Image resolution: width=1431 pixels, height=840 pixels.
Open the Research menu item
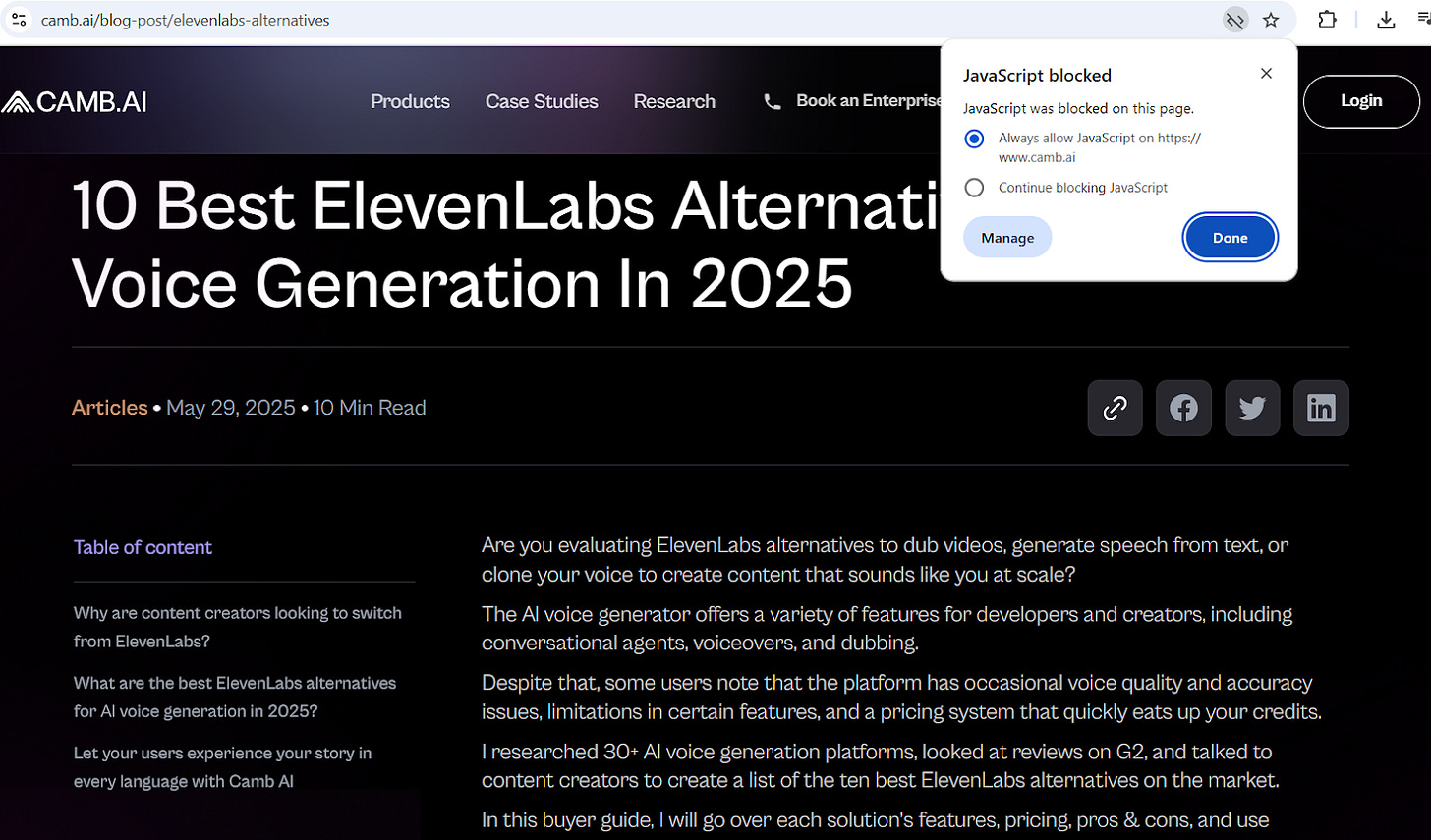pos(674,101)
